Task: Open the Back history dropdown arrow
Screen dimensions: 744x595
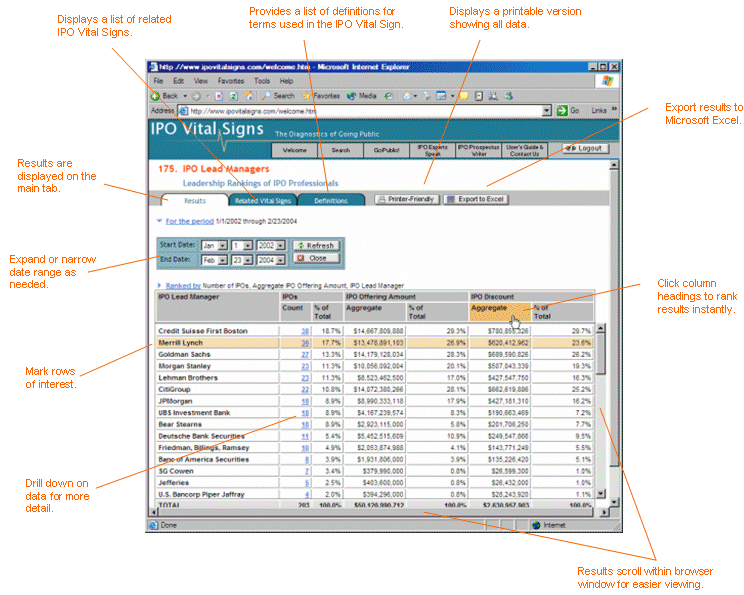Action: [x=185, y=96]
